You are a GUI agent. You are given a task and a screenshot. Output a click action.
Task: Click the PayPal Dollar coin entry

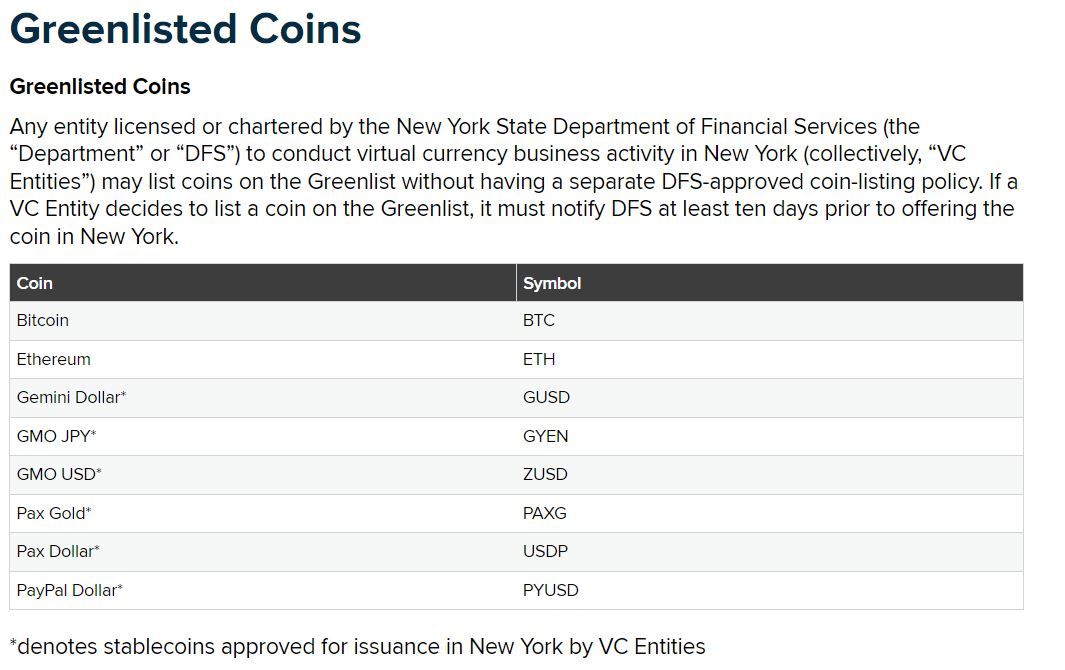coord(69,590)
